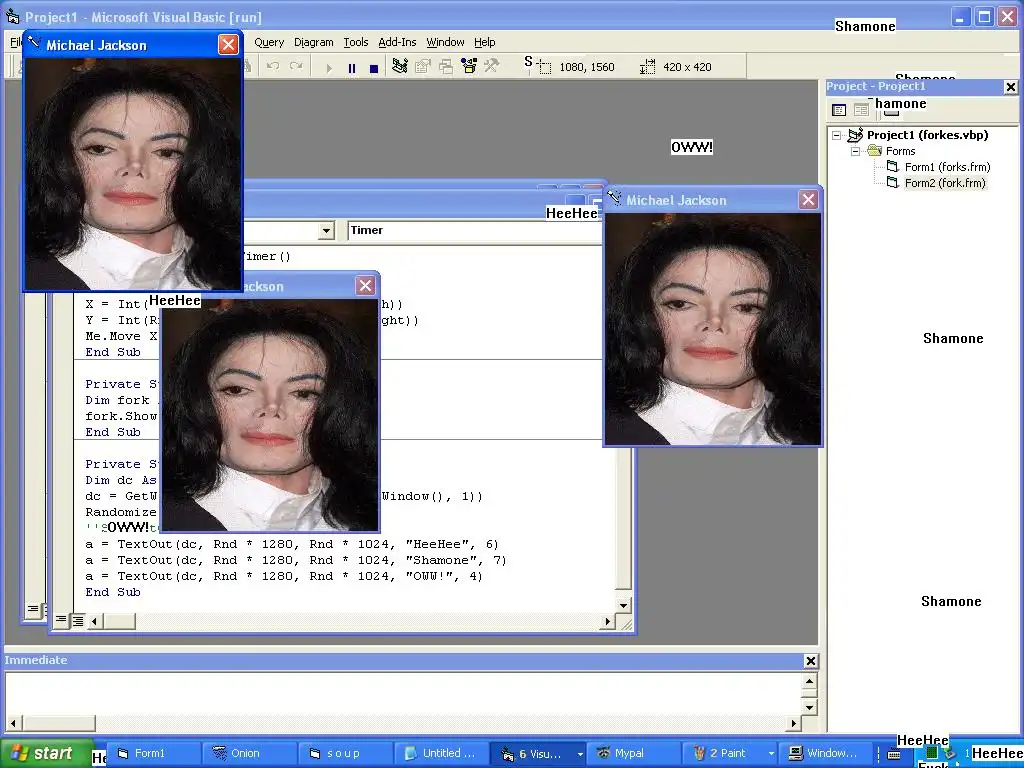Click the Start (play) run button
The width and height of the screenshot is (1024, 768).
point(329,67)
